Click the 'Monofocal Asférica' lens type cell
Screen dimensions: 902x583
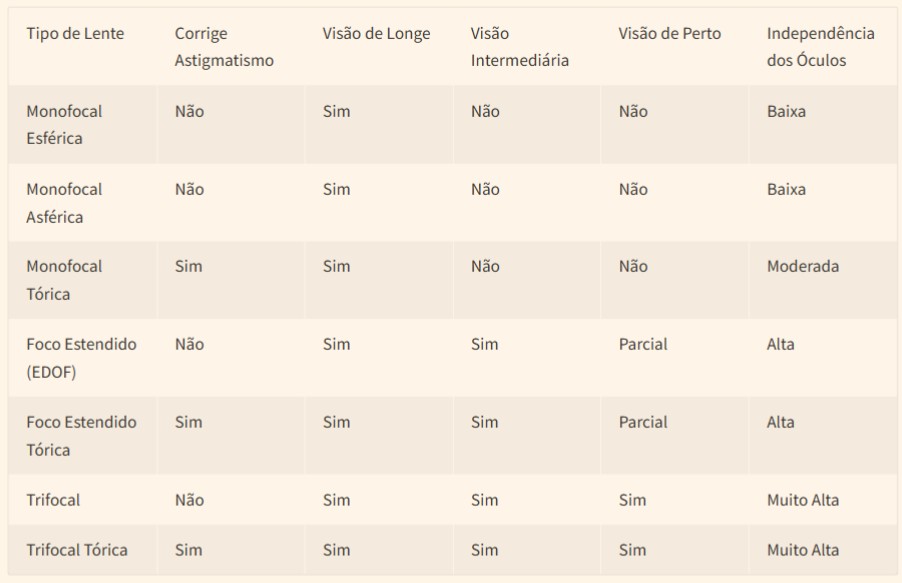(64, 203)
